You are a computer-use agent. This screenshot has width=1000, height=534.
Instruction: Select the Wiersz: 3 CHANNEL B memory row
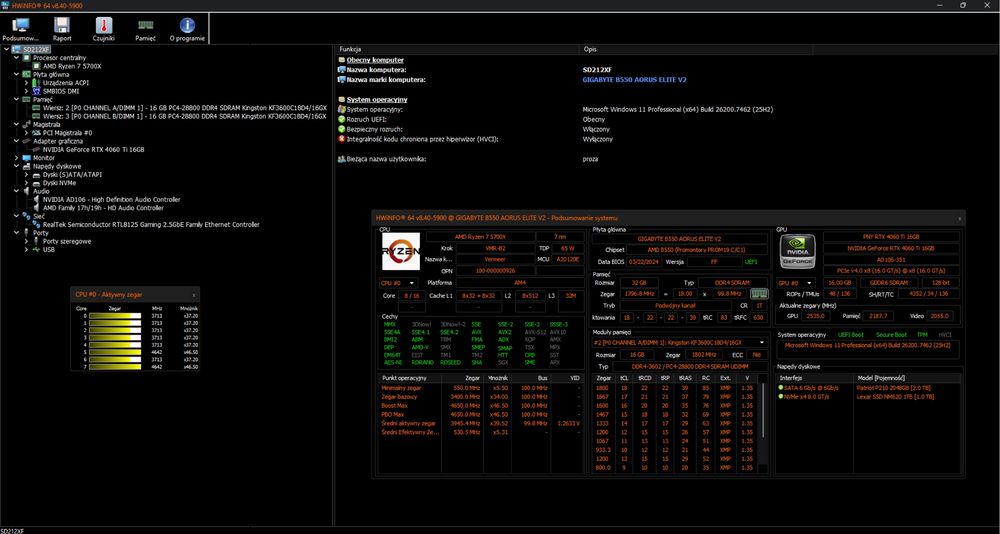tap(184, 116)
